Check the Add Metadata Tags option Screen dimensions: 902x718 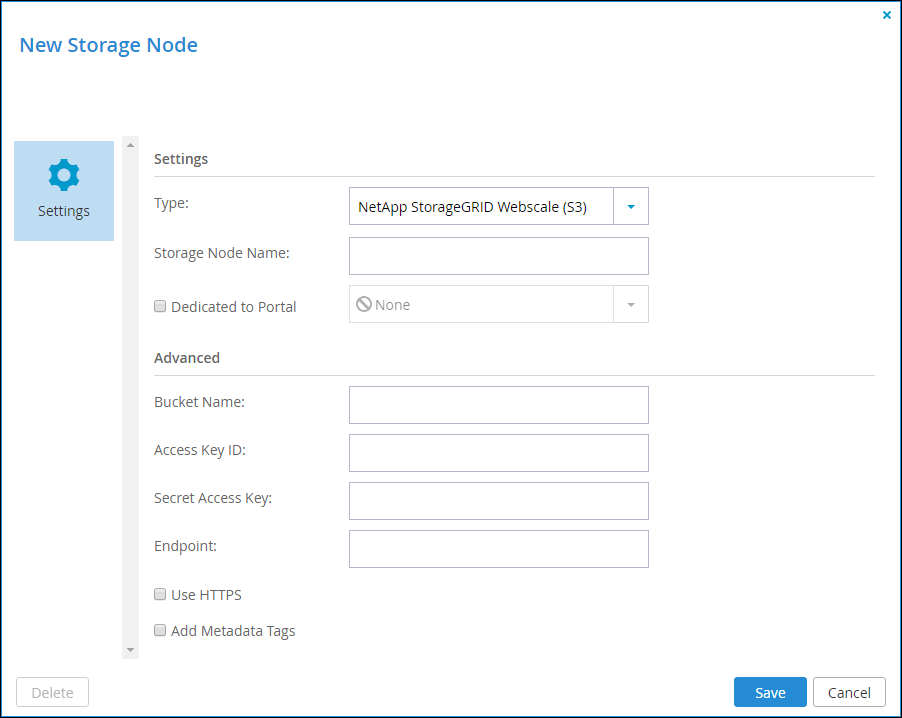tap(160, 631)
